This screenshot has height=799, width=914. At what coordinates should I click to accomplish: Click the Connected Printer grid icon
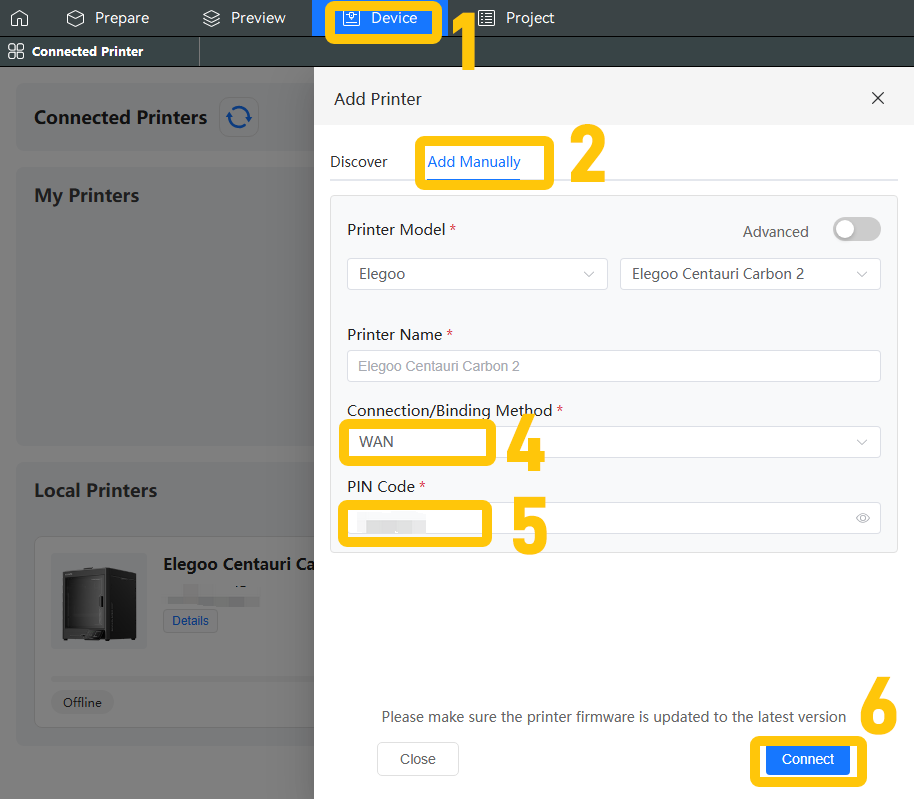click(x=16, y=51)
